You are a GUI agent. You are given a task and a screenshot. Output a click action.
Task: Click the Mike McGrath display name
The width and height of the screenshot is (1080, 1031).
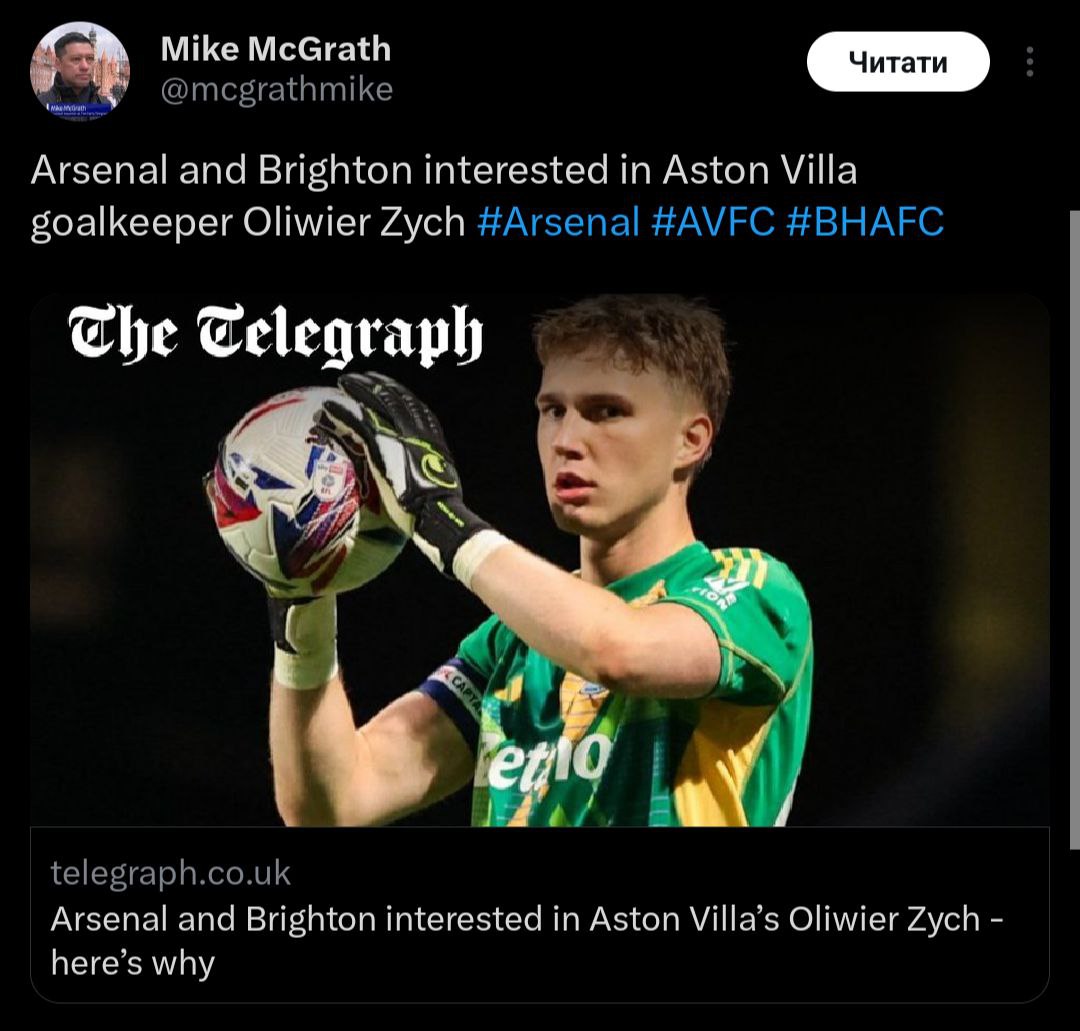(x=275, y=48)
